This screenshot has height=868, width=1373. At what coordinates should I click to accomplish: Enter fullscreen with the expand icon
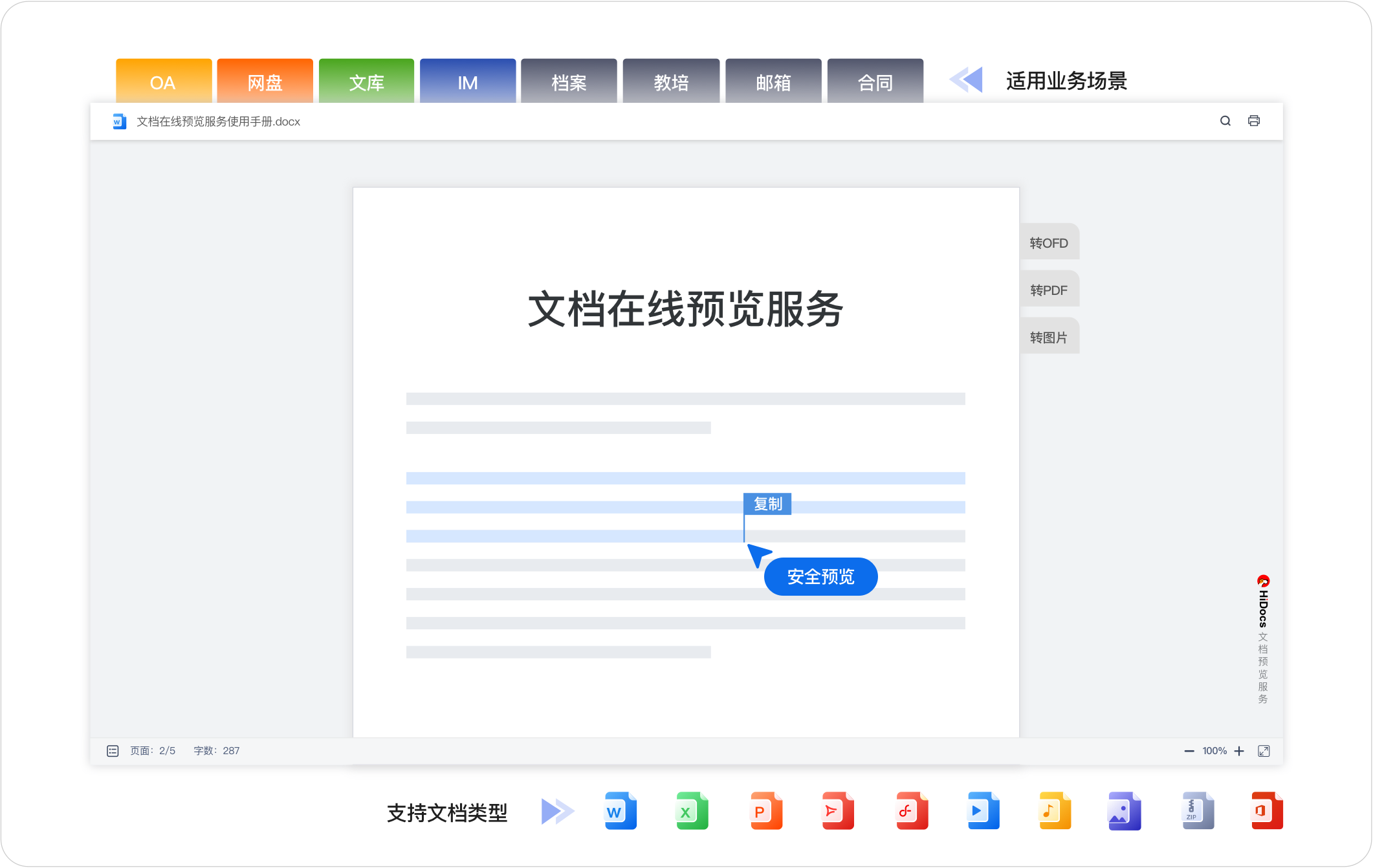click(x=1264, y=751)
